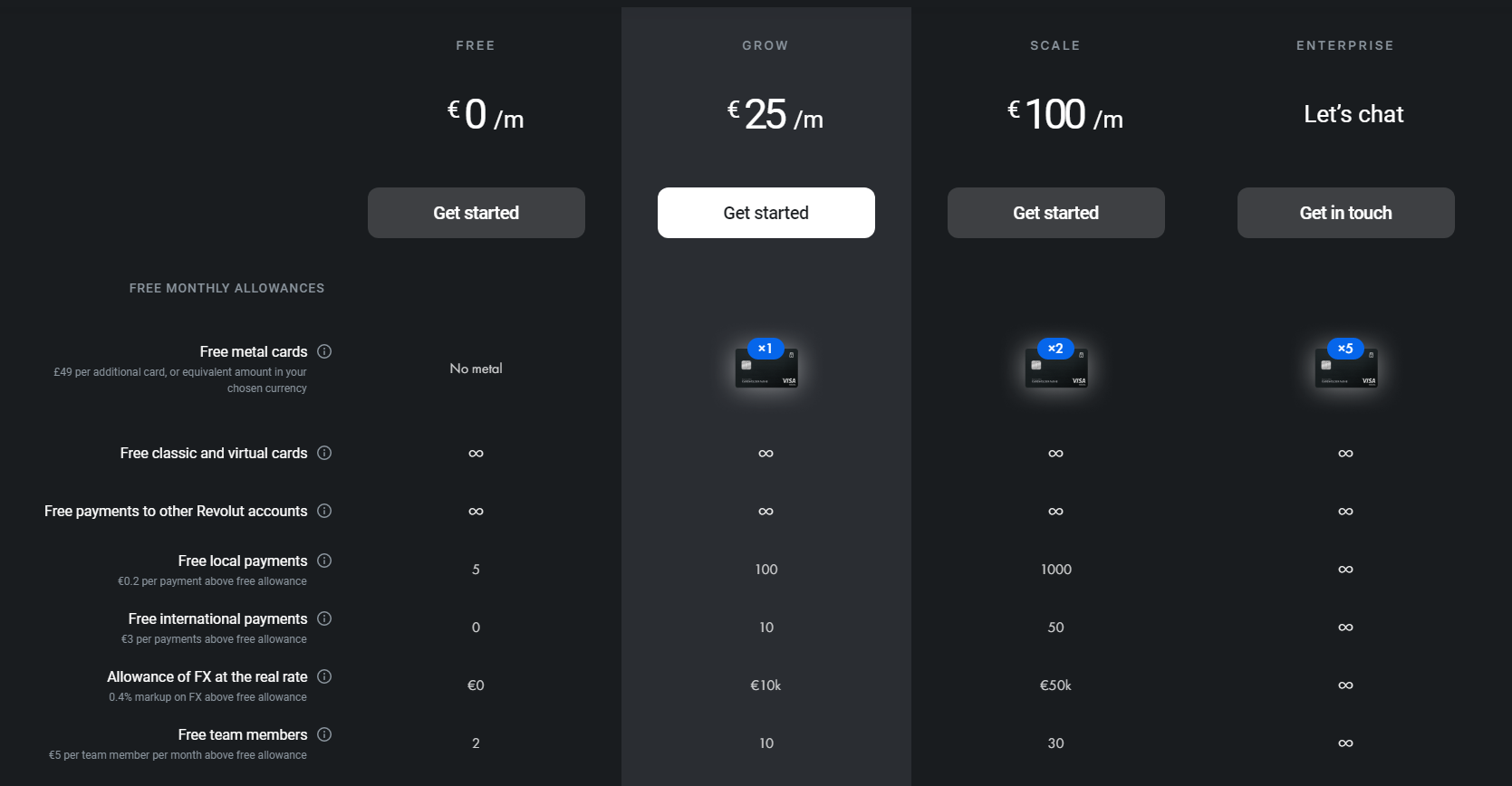Click the x1 badge on Grow card
Image resolution: width=1512 pixels, height=786 pixels.
pos(766,349)
